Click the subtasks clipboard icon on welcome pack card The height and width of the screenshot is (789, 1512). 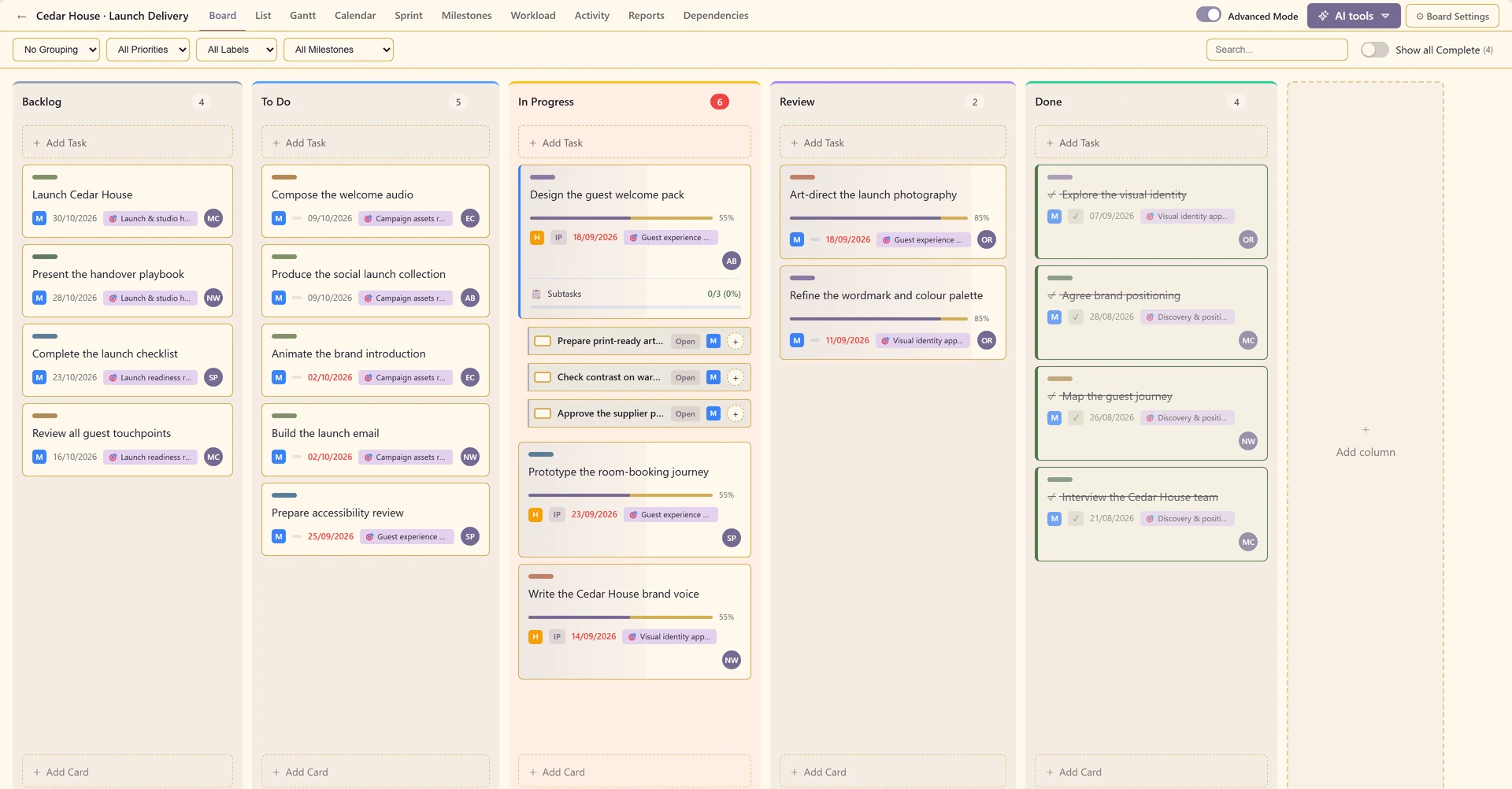[536, 294]
